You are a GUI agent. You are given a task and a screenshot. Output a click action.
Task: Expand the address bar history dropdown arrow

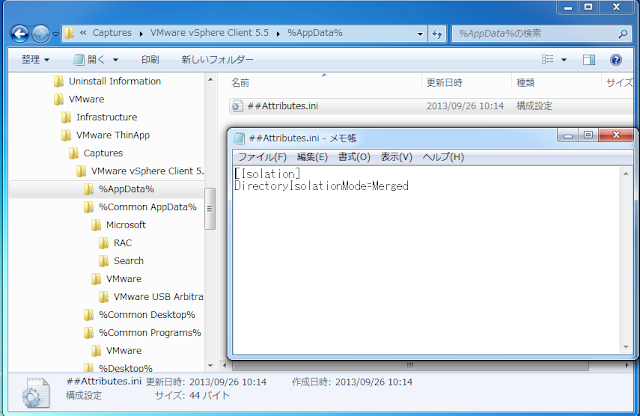(x=420, y=34)
